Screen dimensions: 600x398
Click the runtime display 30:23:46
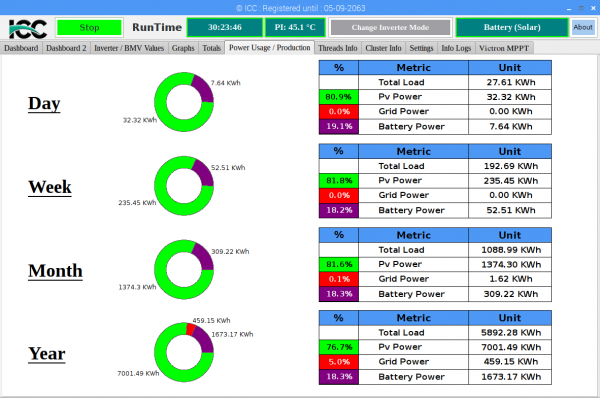coord(225,28)
